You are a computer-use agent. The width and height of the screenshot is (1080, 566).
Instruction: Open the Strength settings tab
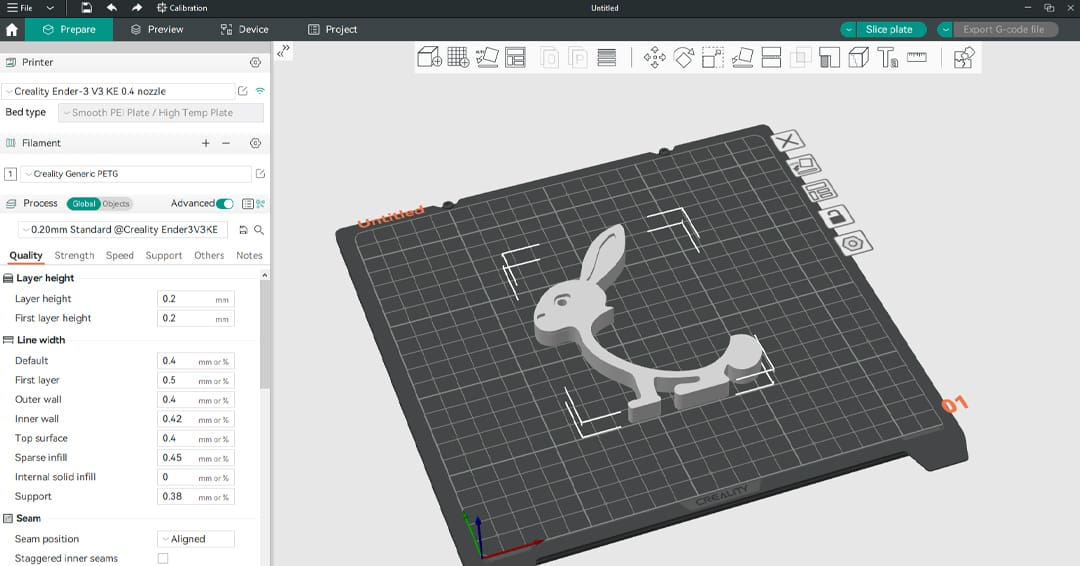point(74,256)
